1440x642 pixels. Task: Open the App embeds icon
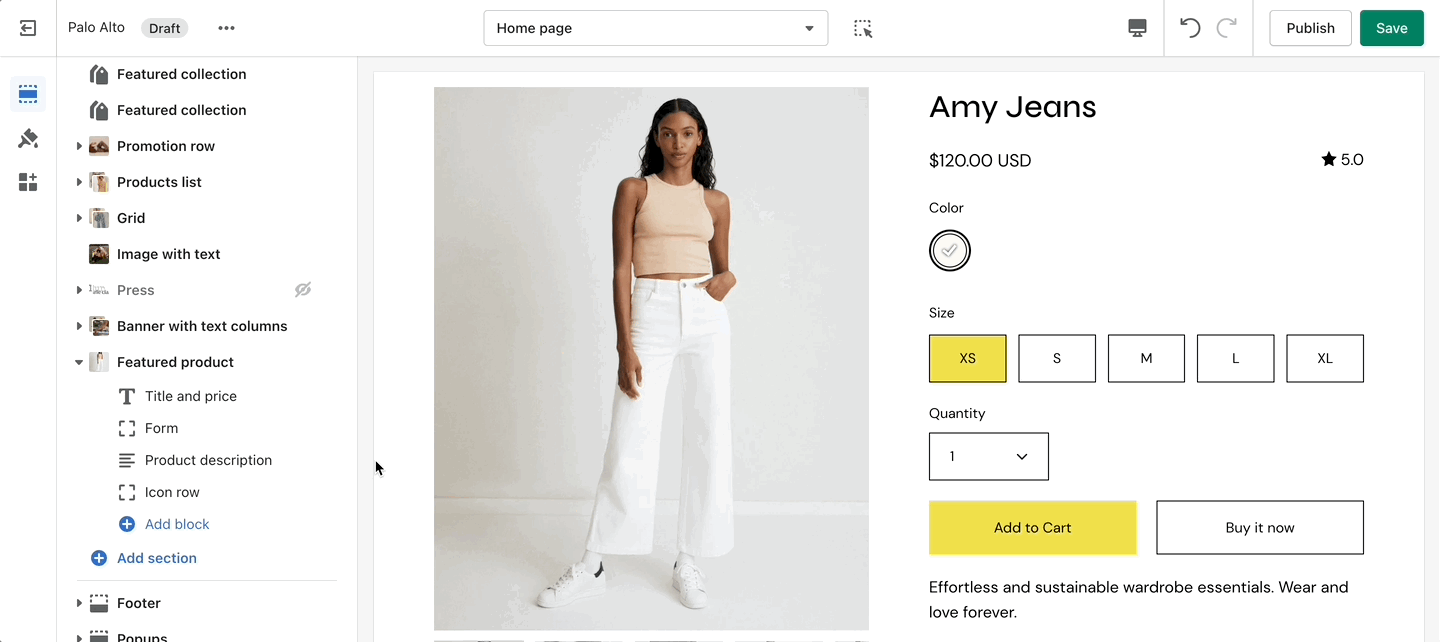point(28,182)
